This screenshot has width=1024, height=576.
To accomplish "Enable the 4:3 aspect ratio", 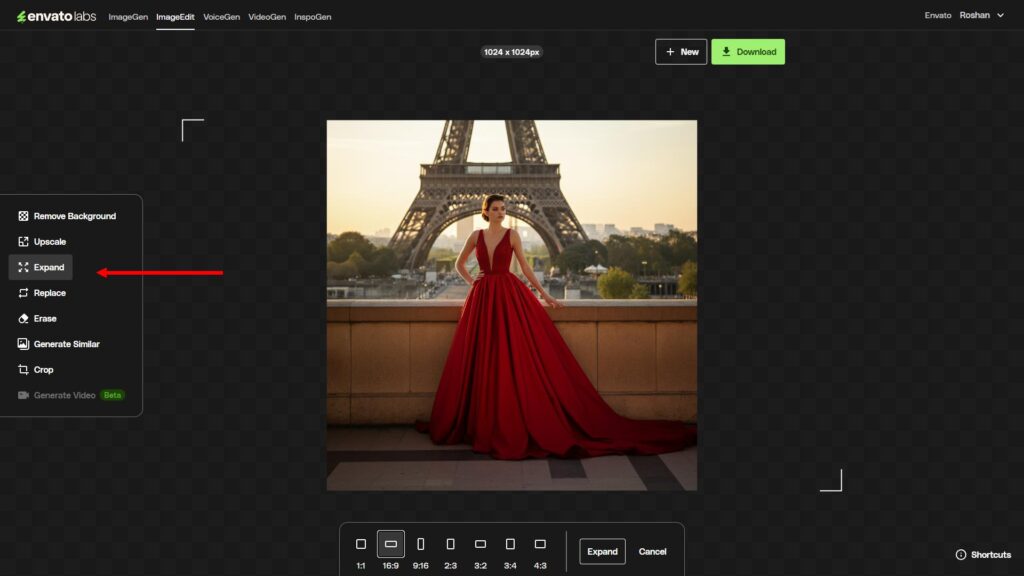I will [540, 543].
